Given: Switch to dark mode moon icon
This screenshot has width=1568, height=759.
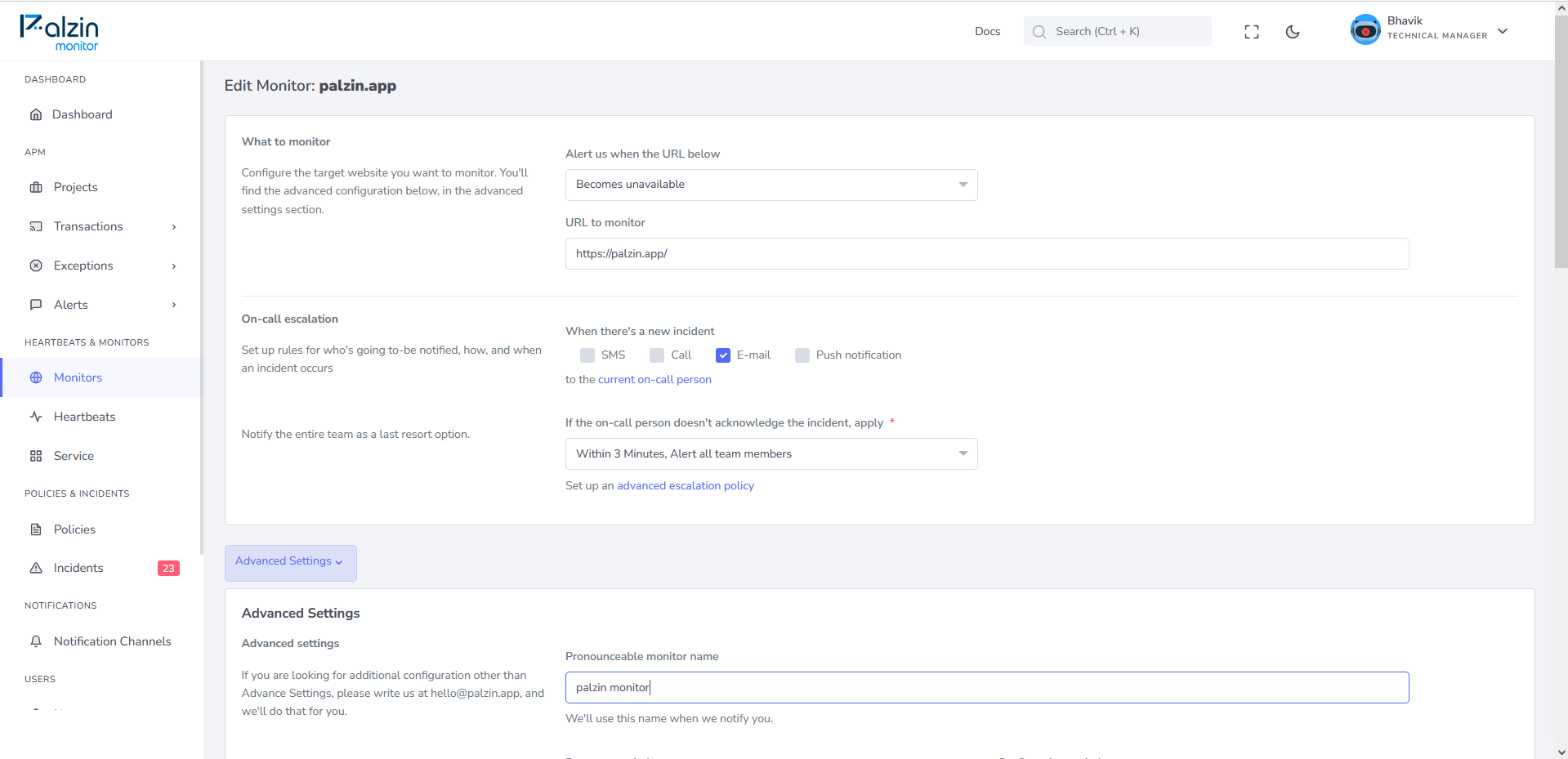Looking at the screenshot, I should [1292, 32].
